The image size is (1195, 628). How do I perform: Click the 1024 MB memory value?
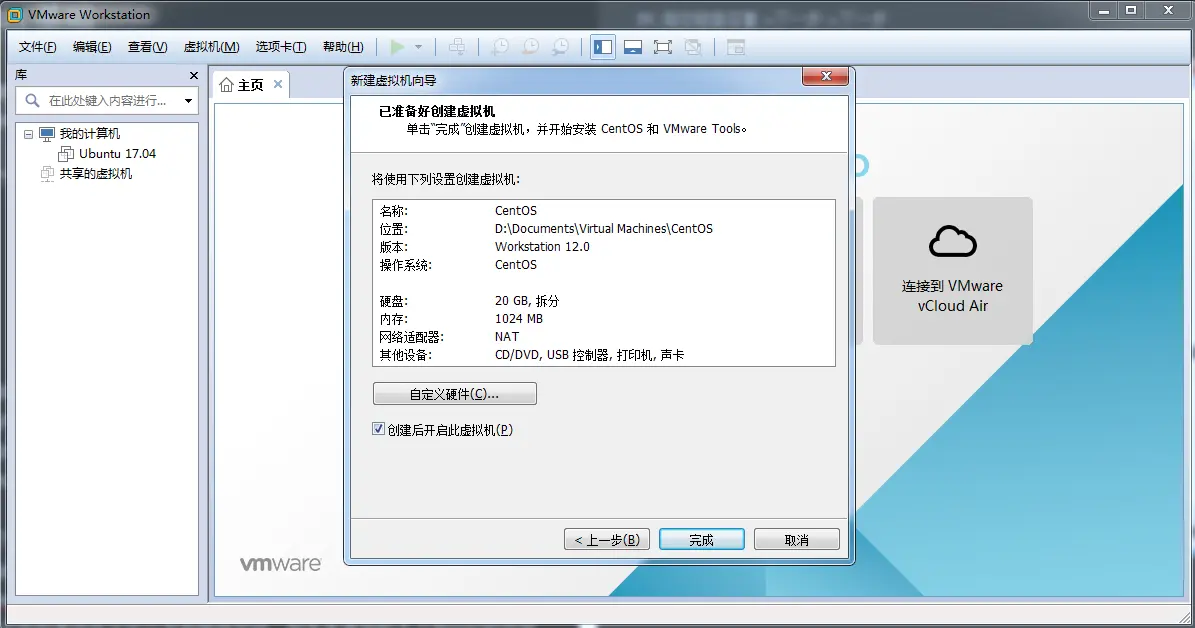point(519,319)
